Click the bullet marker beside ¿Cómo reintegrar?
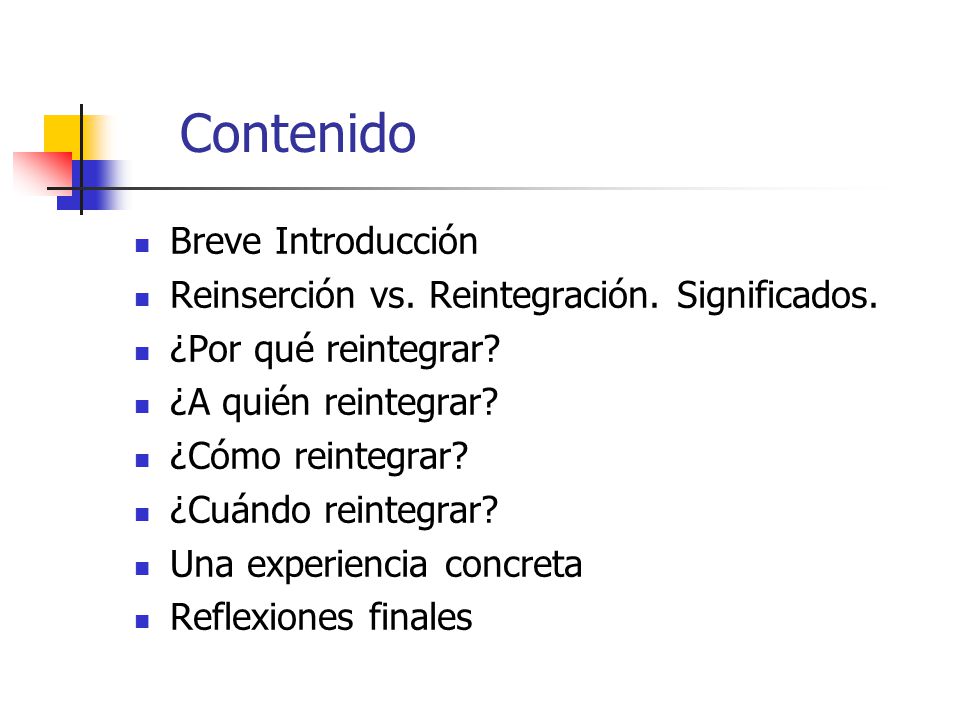Screen dimensions: 960x720 pyautogui.click(x=142, y=460)
